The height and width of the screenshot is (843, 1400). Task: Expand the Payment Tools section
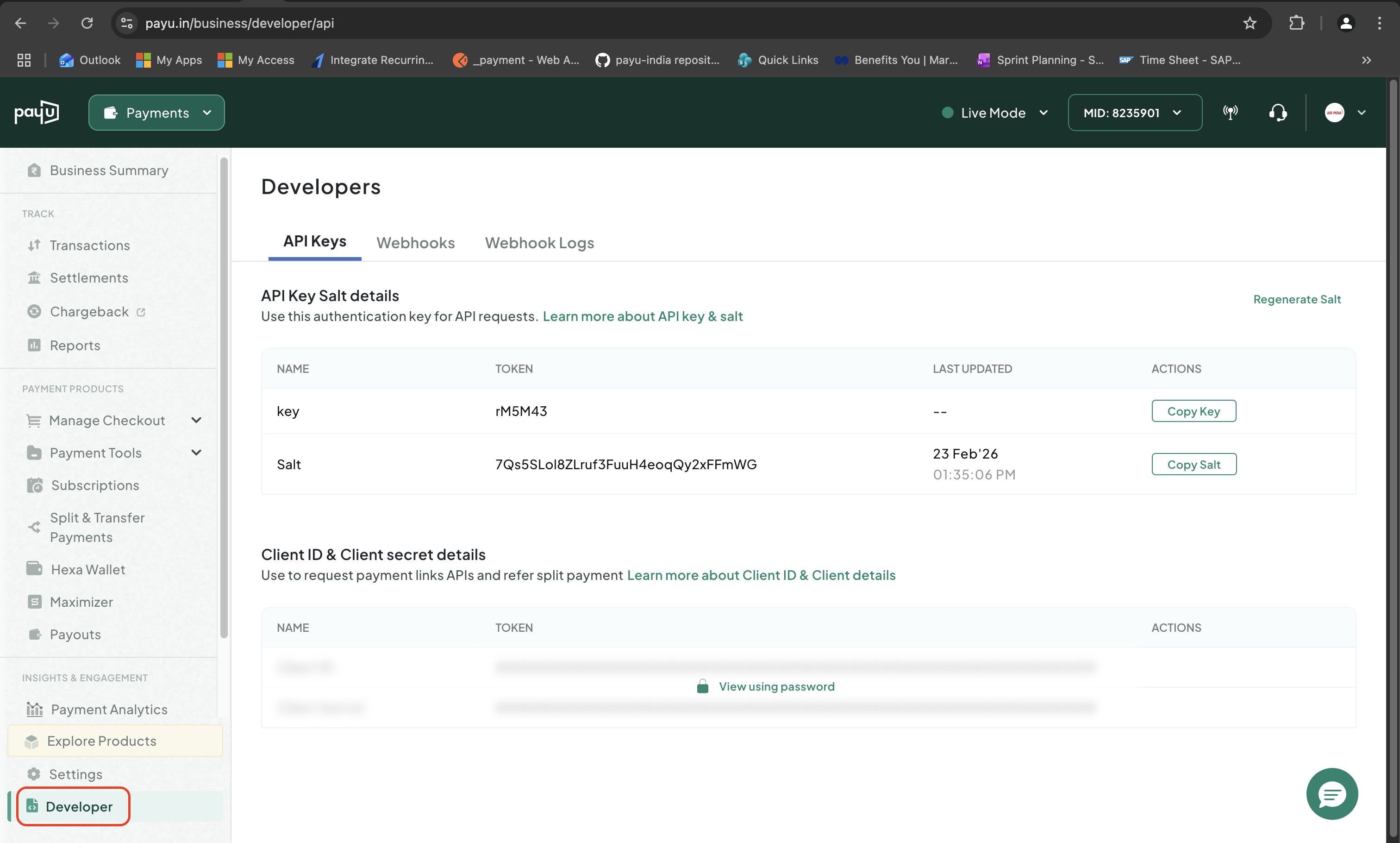[196, 453]
